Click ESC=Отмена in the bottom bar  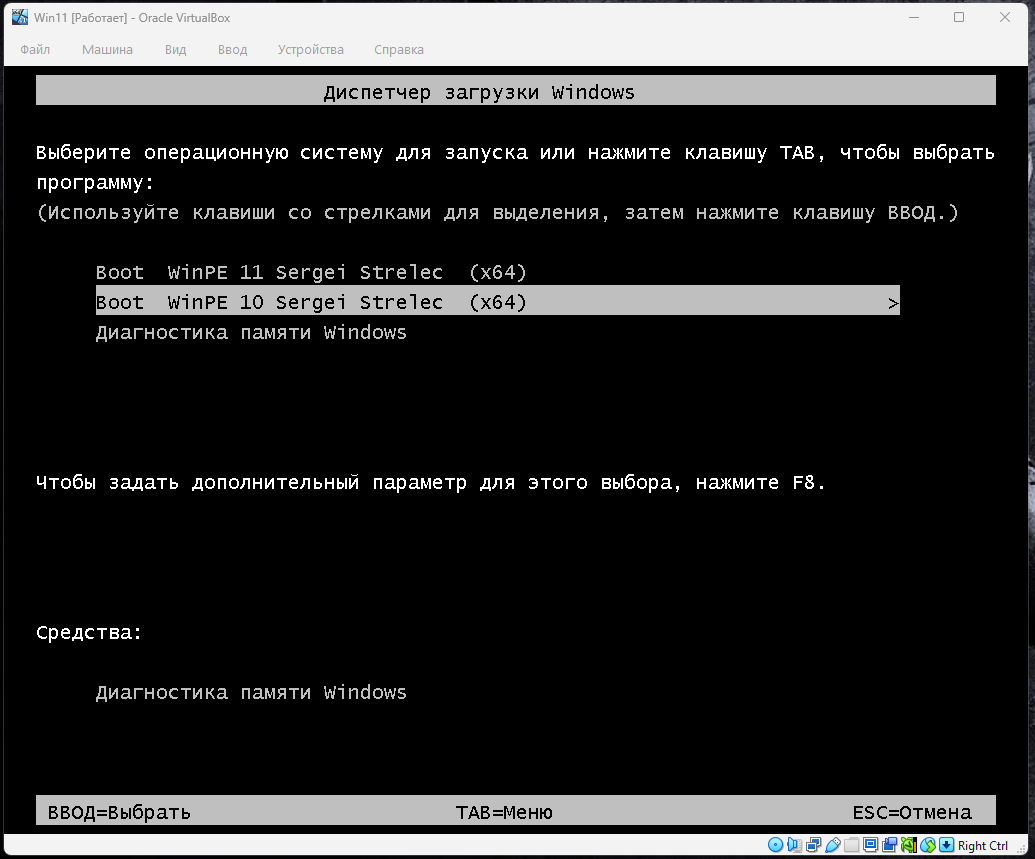(x=911, y=812)
